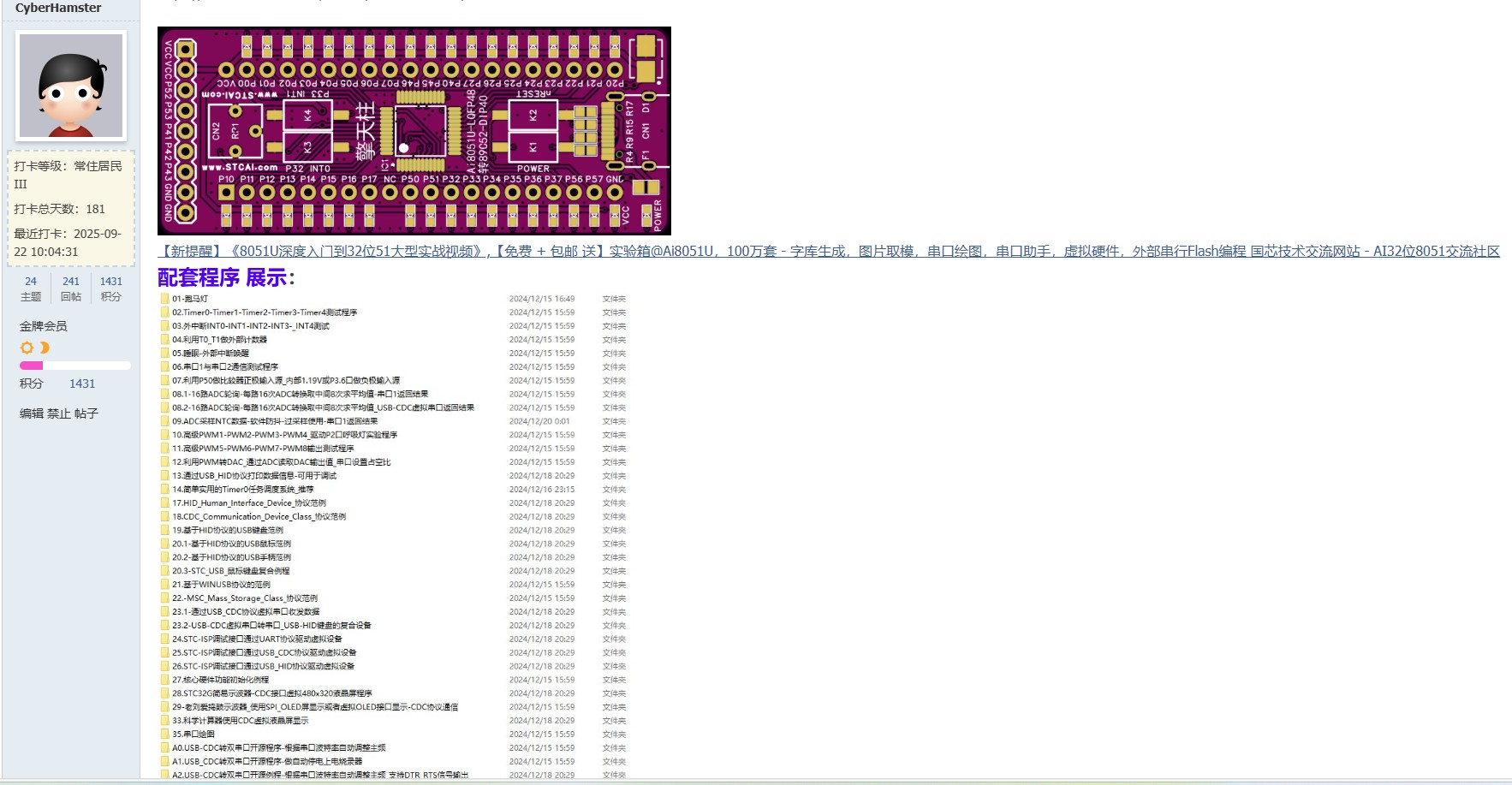Select folder name 29-老刘爱捣鼓示波器
The width and height of the screenshot is (1512, 785).
[x=315, y=707]
